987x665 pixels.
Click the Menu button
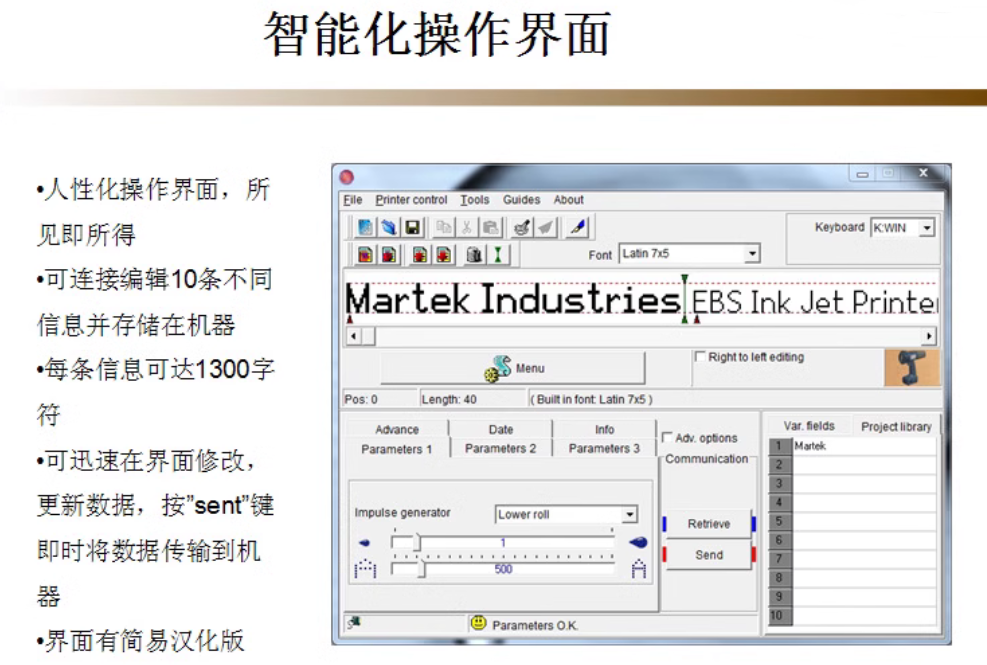click(x=513, y=368)
